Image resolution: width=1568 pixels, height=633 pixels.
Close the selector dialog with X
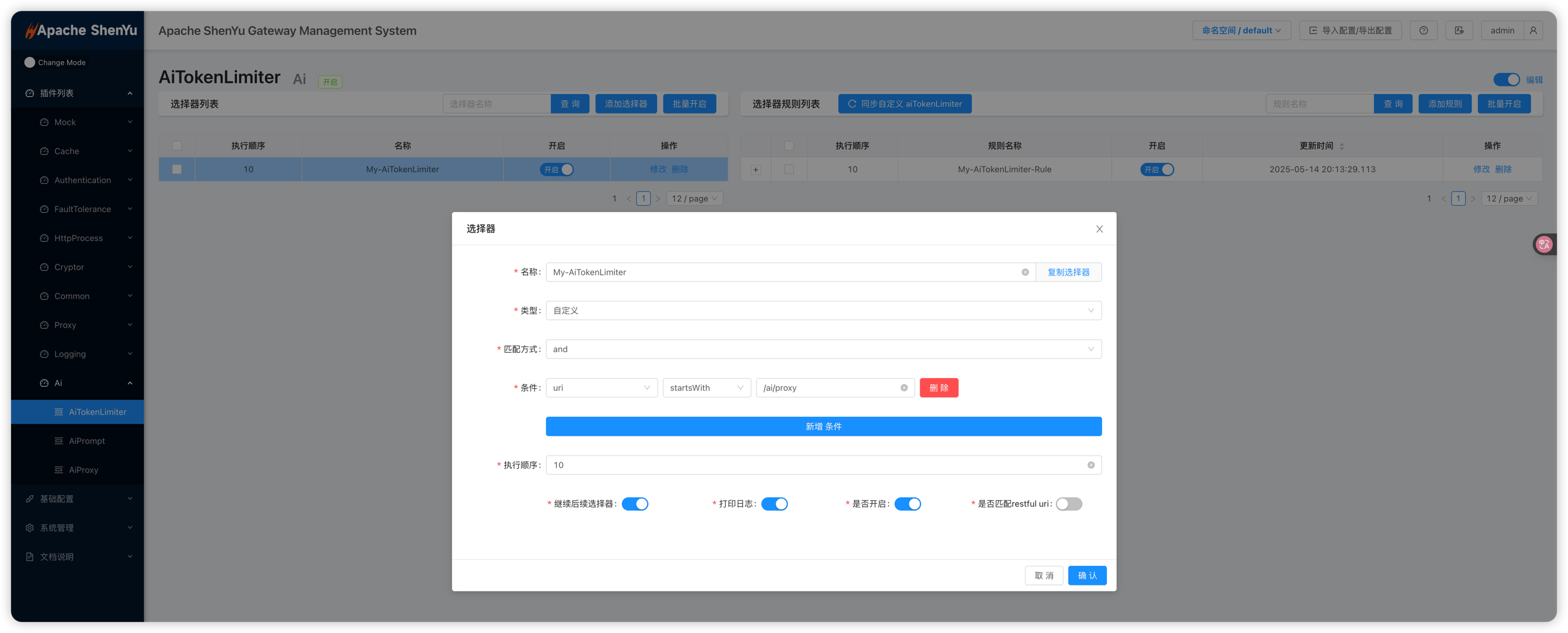coord(1099,229)
